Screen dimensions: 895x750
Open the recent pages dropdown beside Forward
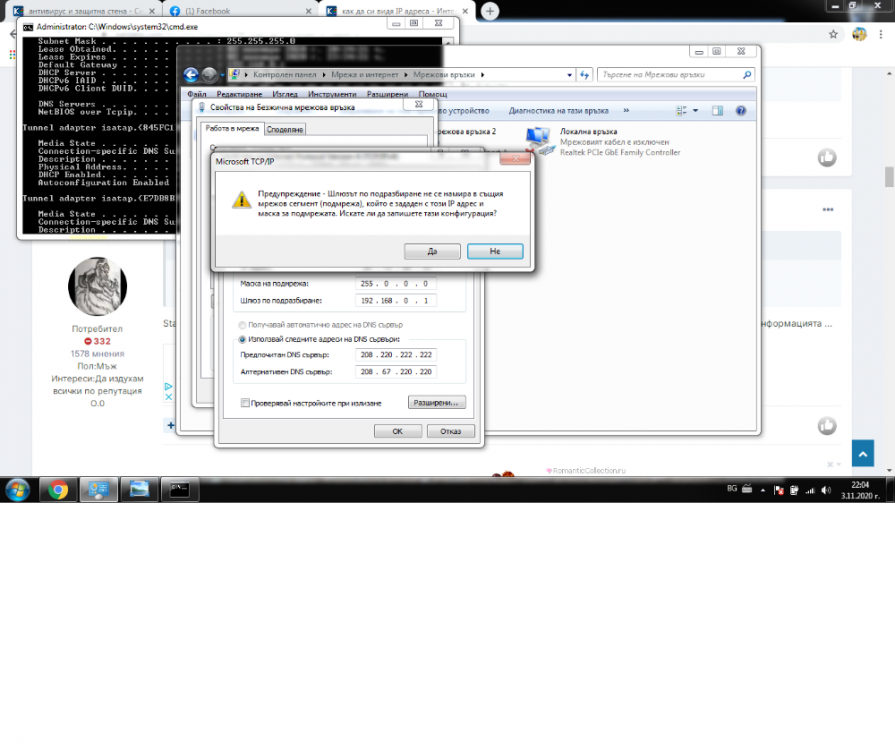click(222, 75)
